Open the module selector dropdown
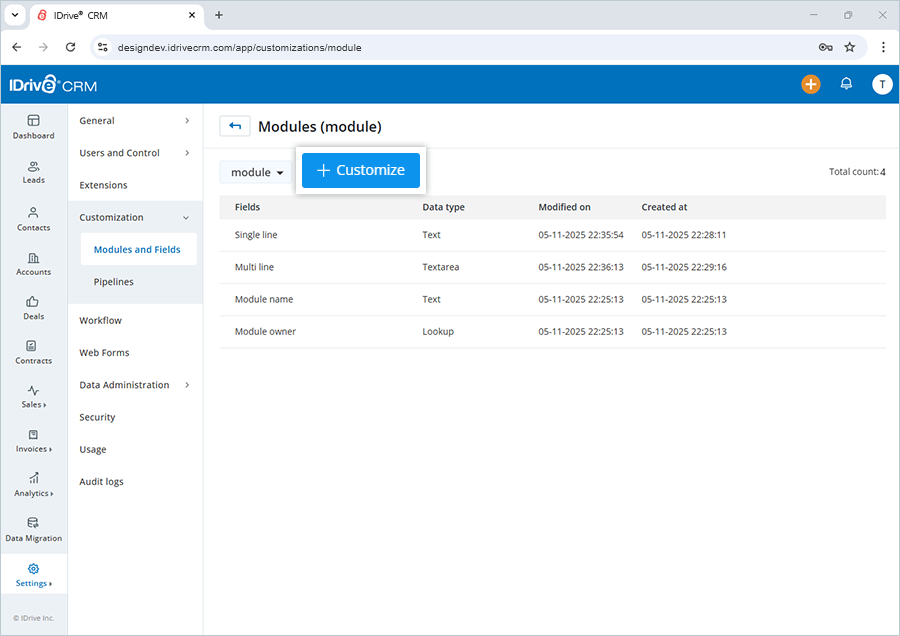The height and width of the screenshot is (636, 900). tap(256, 171)
